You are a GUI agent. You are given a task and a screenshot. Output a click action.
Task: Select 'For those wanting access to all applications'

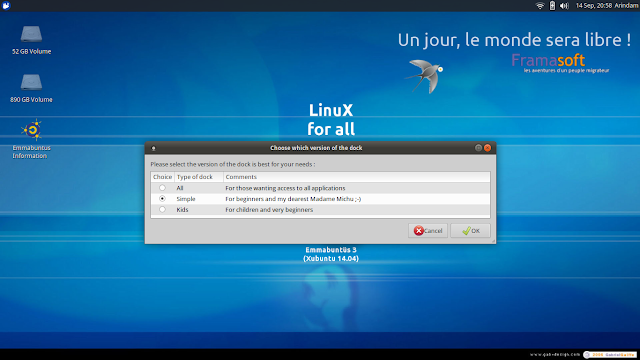pyautogui.click(x=285, y=188)
